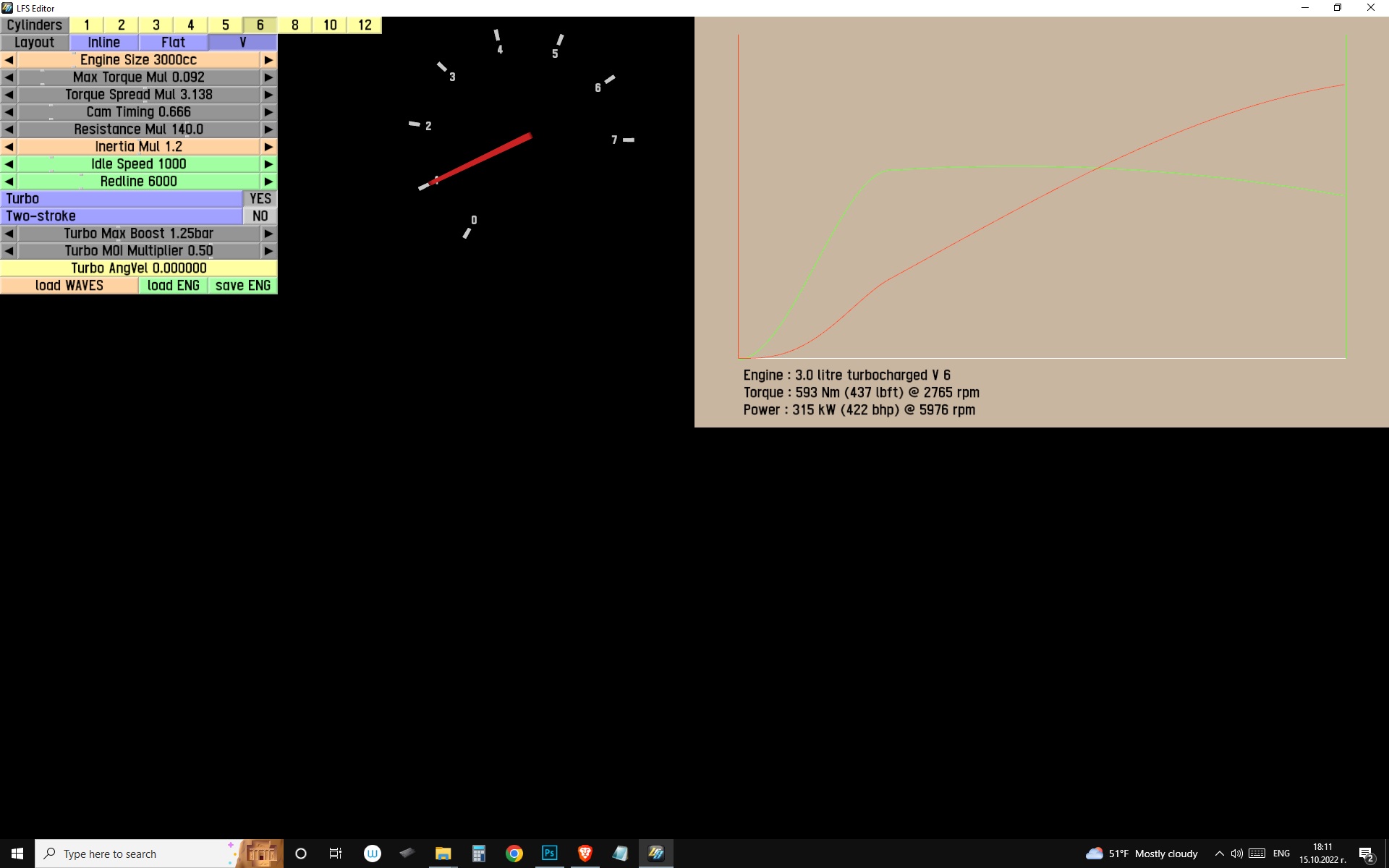
Task: Toggle Turbo YES setting
Action: pyautogui.click(x=260, y=199)
